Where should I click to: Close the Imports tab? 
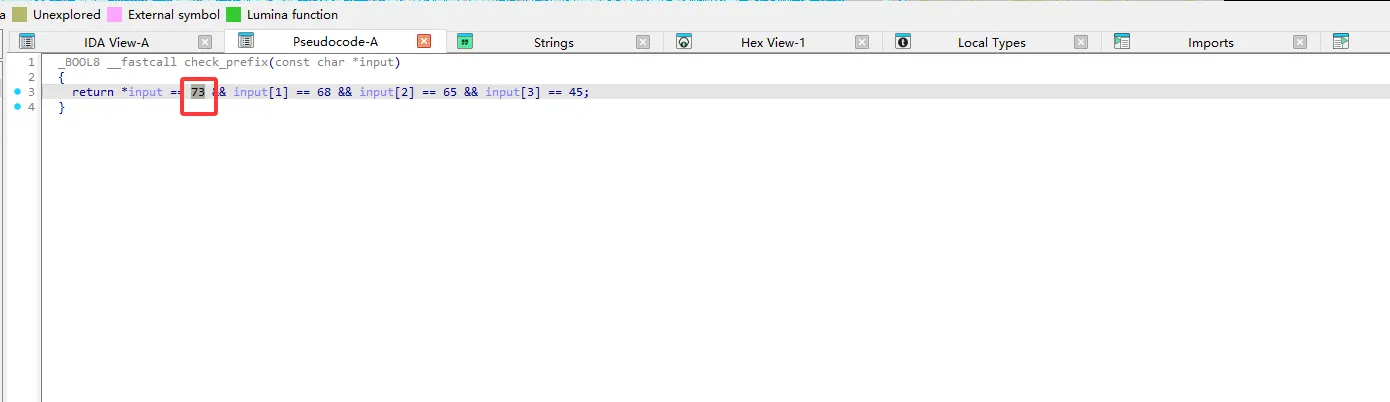pos(1300,42)
